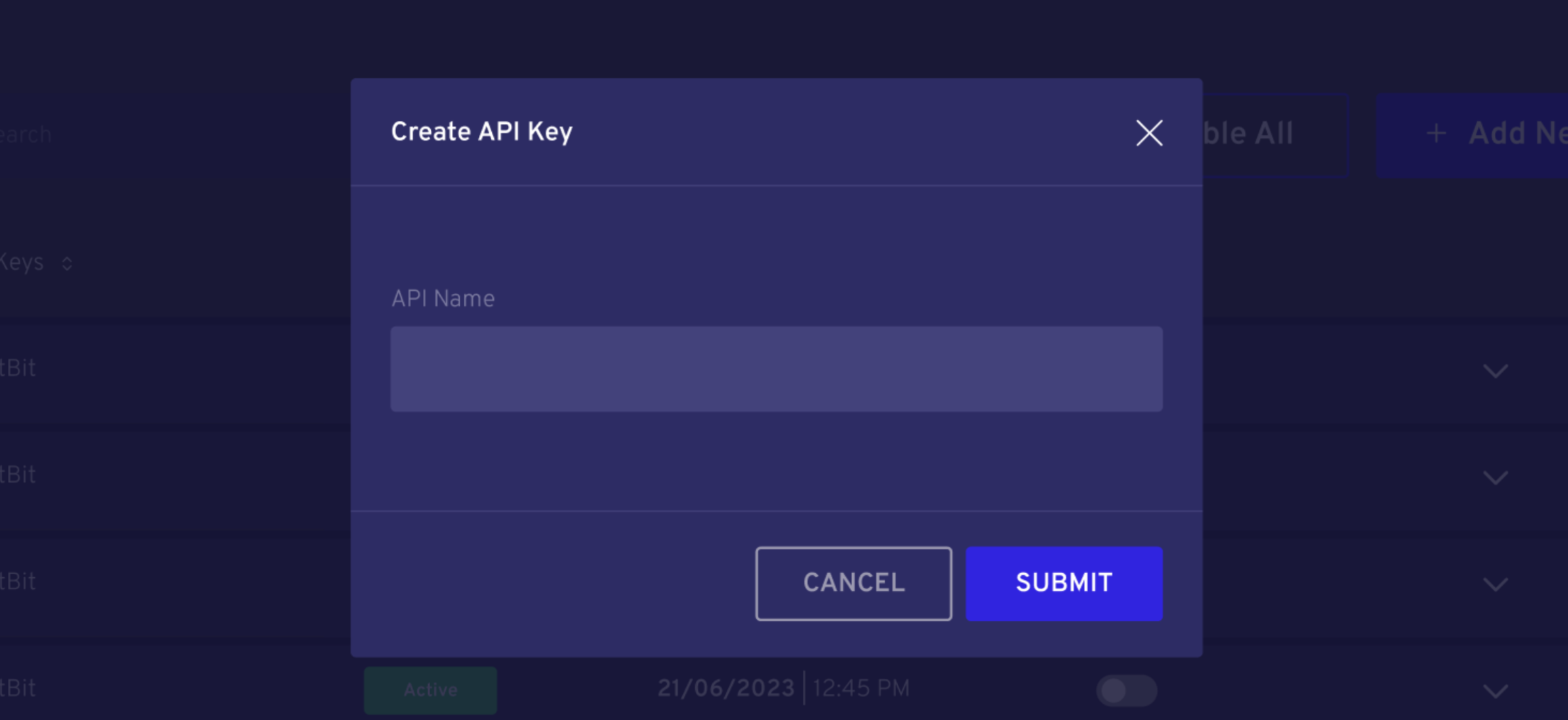The image size is (1568, 720).
Task: Click the Search field behind the dialog
Action: (26, 134)
